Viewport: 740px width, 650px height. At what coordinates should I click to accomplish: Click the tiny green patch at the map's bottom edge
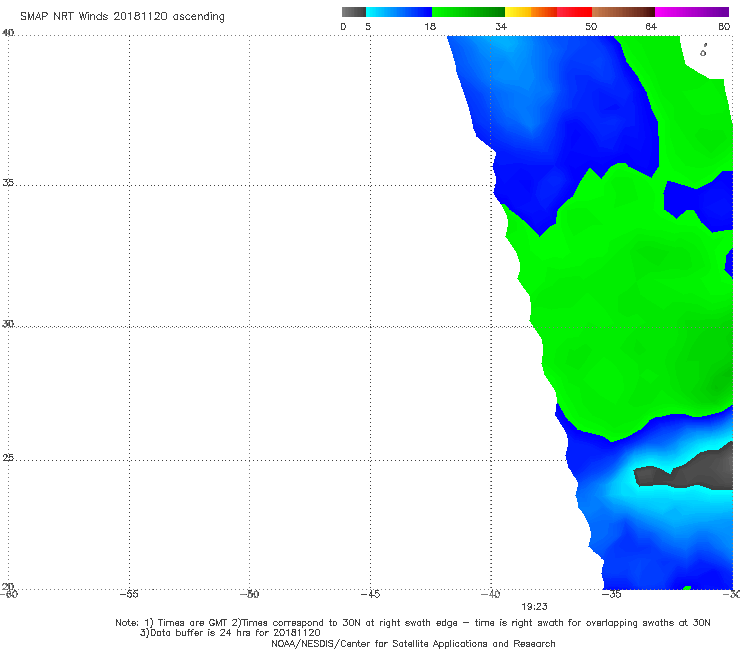687,588
